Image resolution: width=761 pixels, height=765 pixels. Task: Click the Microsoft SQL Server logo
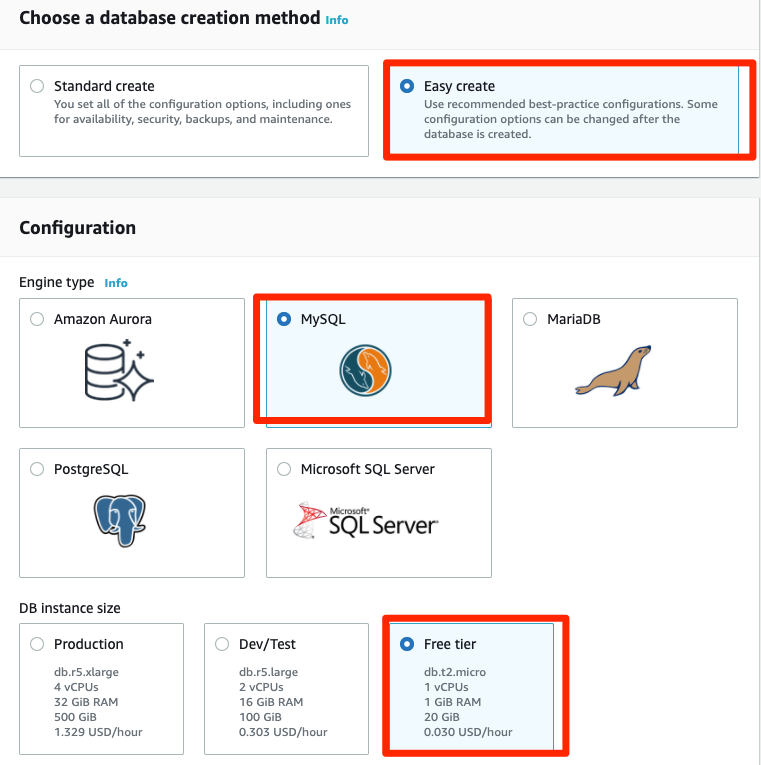366,520
